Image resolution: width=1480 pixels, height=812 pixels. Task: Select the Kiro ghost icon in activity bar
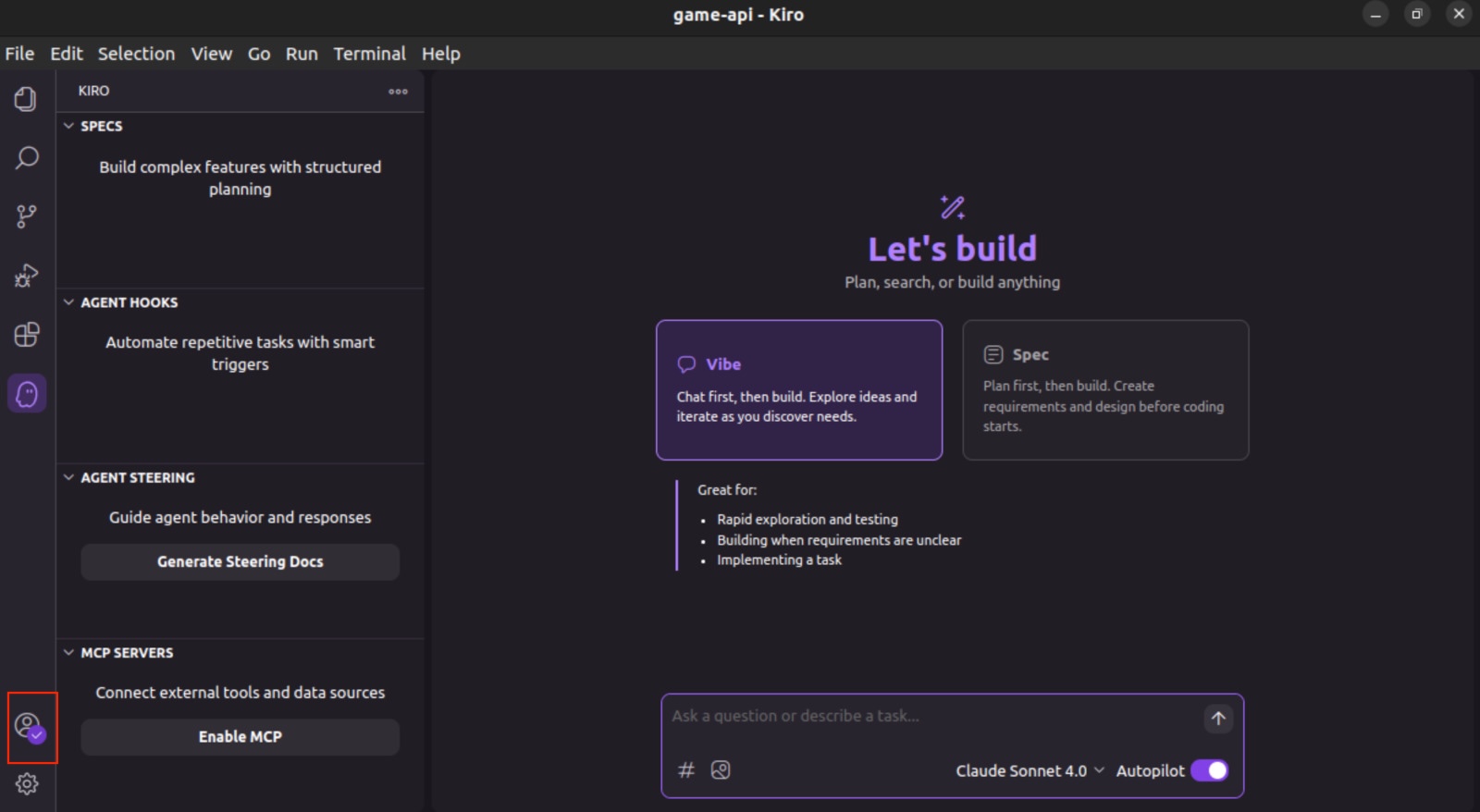27,394
